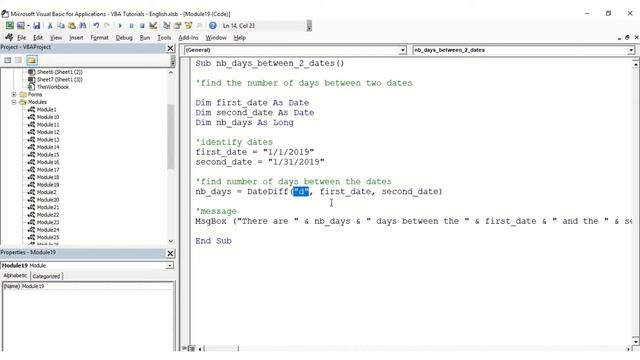Click the Redo arrow icon

(107, 25)
